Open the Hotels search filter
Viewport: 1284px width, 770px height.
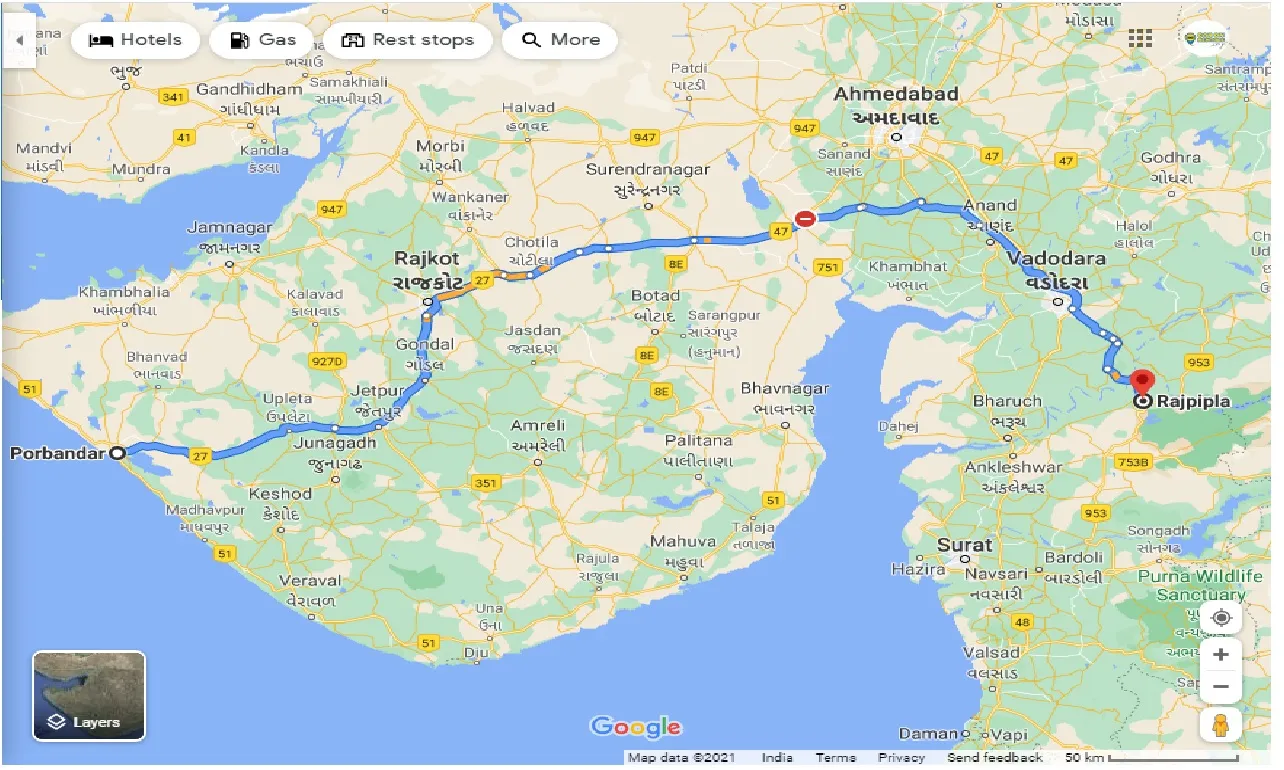point(134,40)
